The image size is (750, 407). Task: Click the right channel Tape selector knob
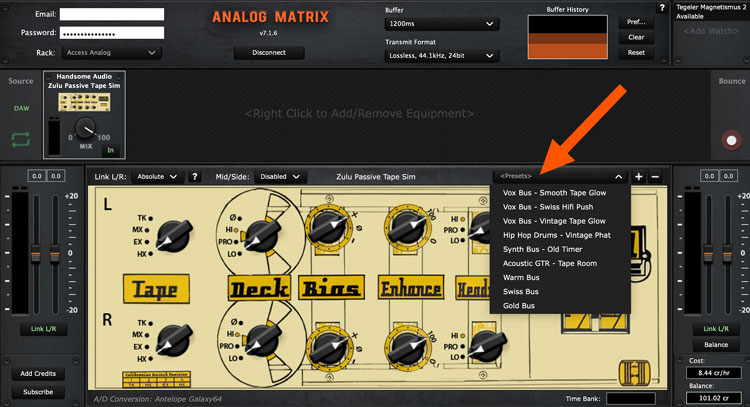174,340
